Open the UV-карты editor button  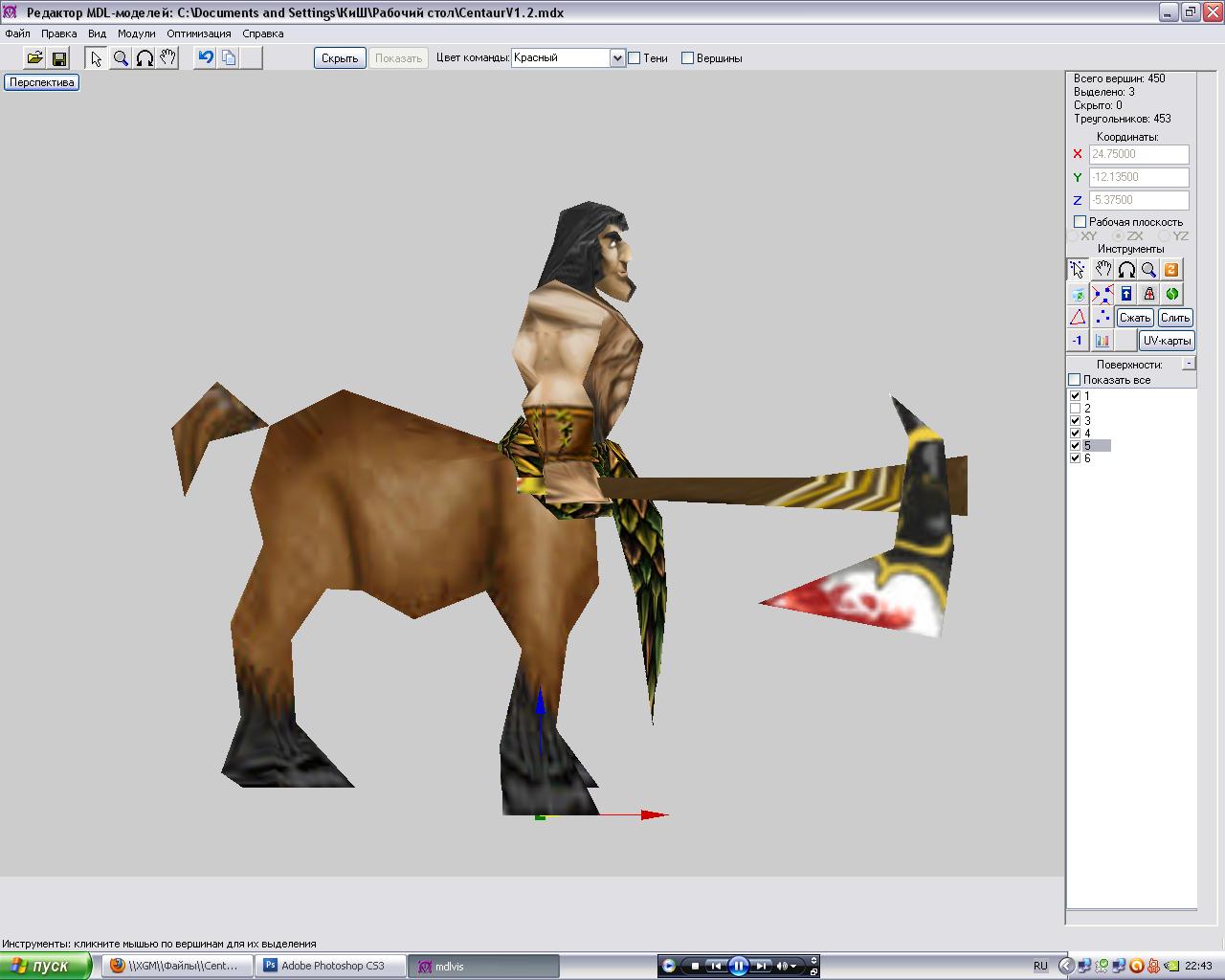coord(1167,340)
